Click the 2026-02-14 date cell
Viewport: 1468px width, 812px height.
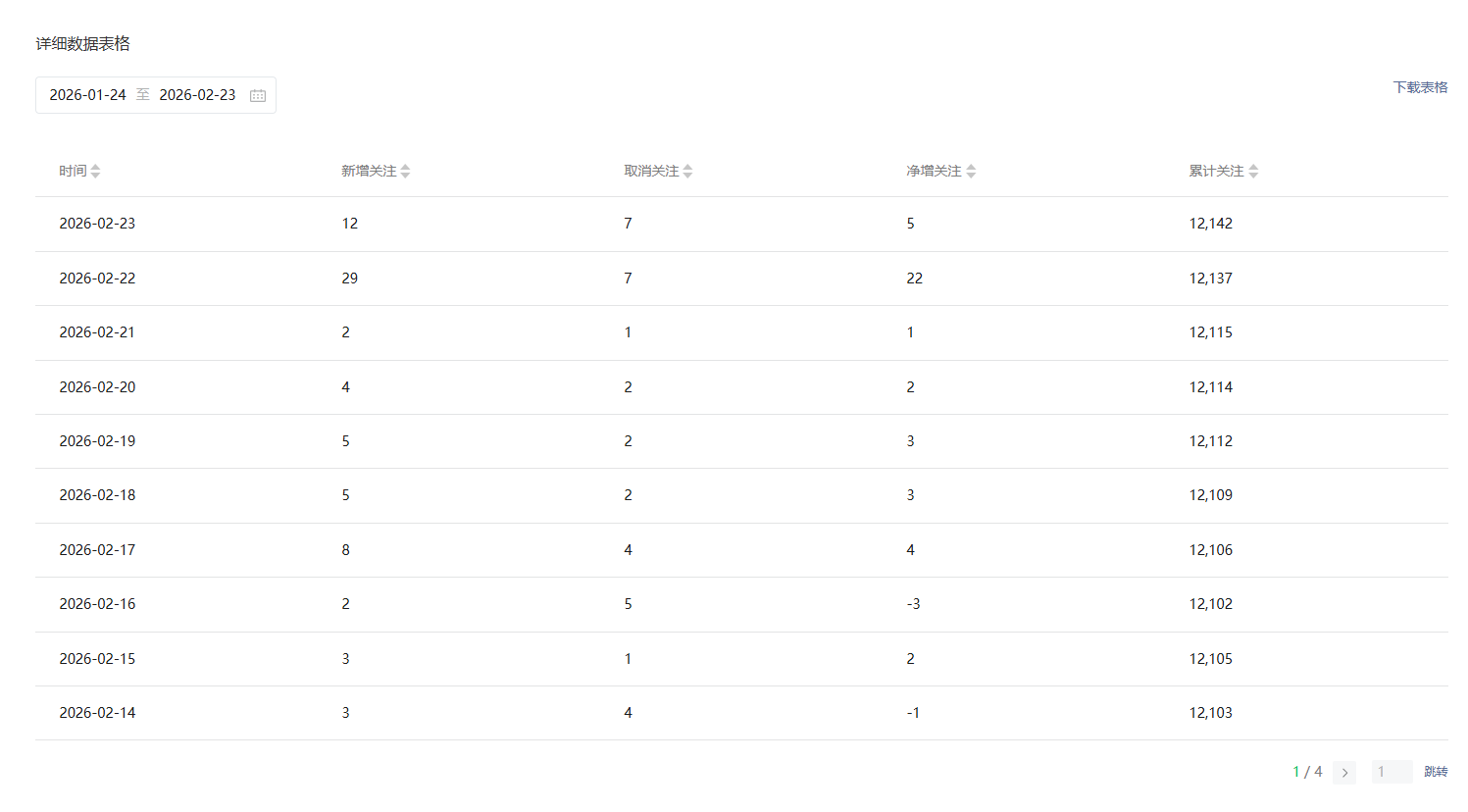(97, 713)
